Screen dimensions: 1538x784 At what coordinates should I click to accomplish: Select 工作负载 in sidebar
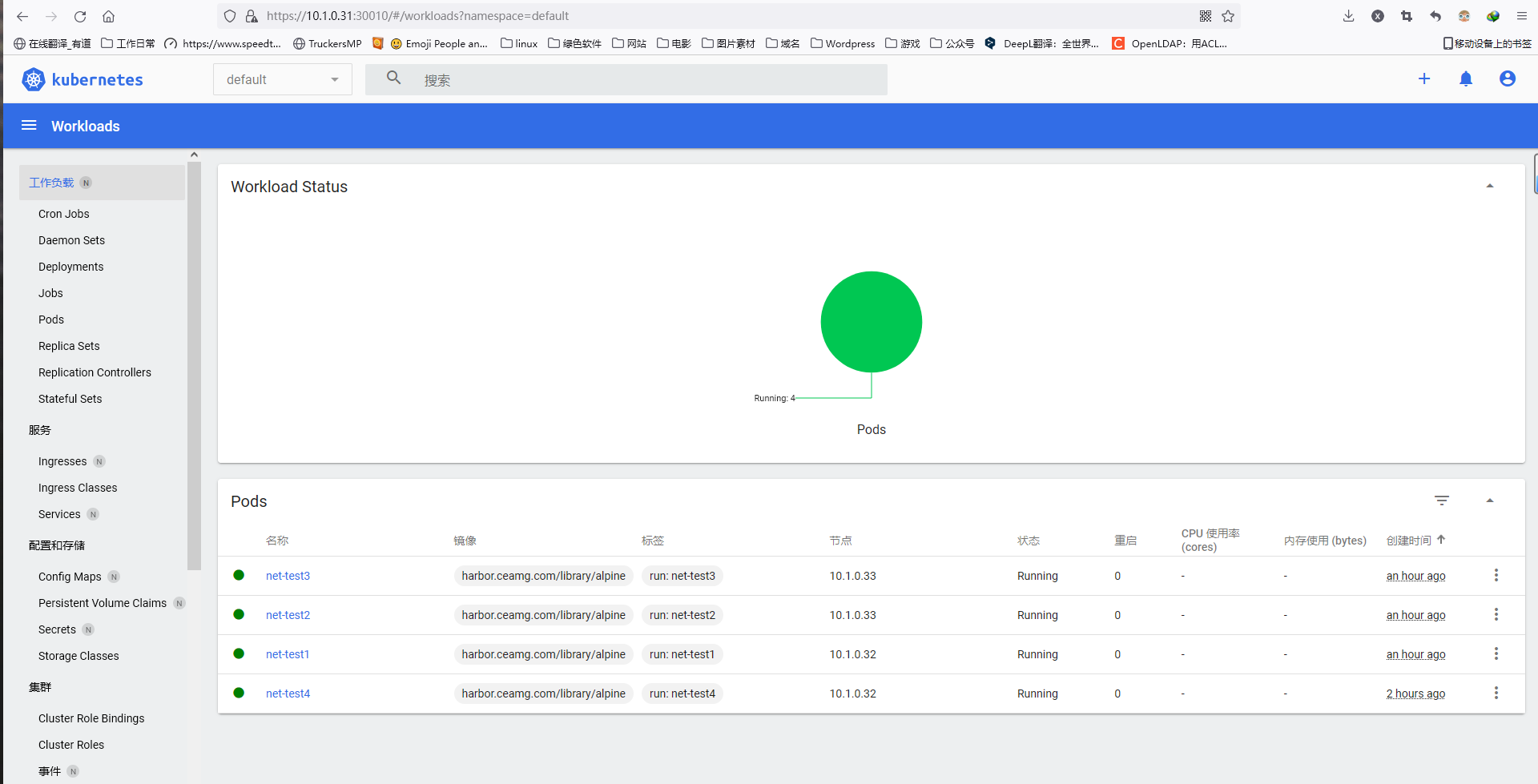point(102,183)
